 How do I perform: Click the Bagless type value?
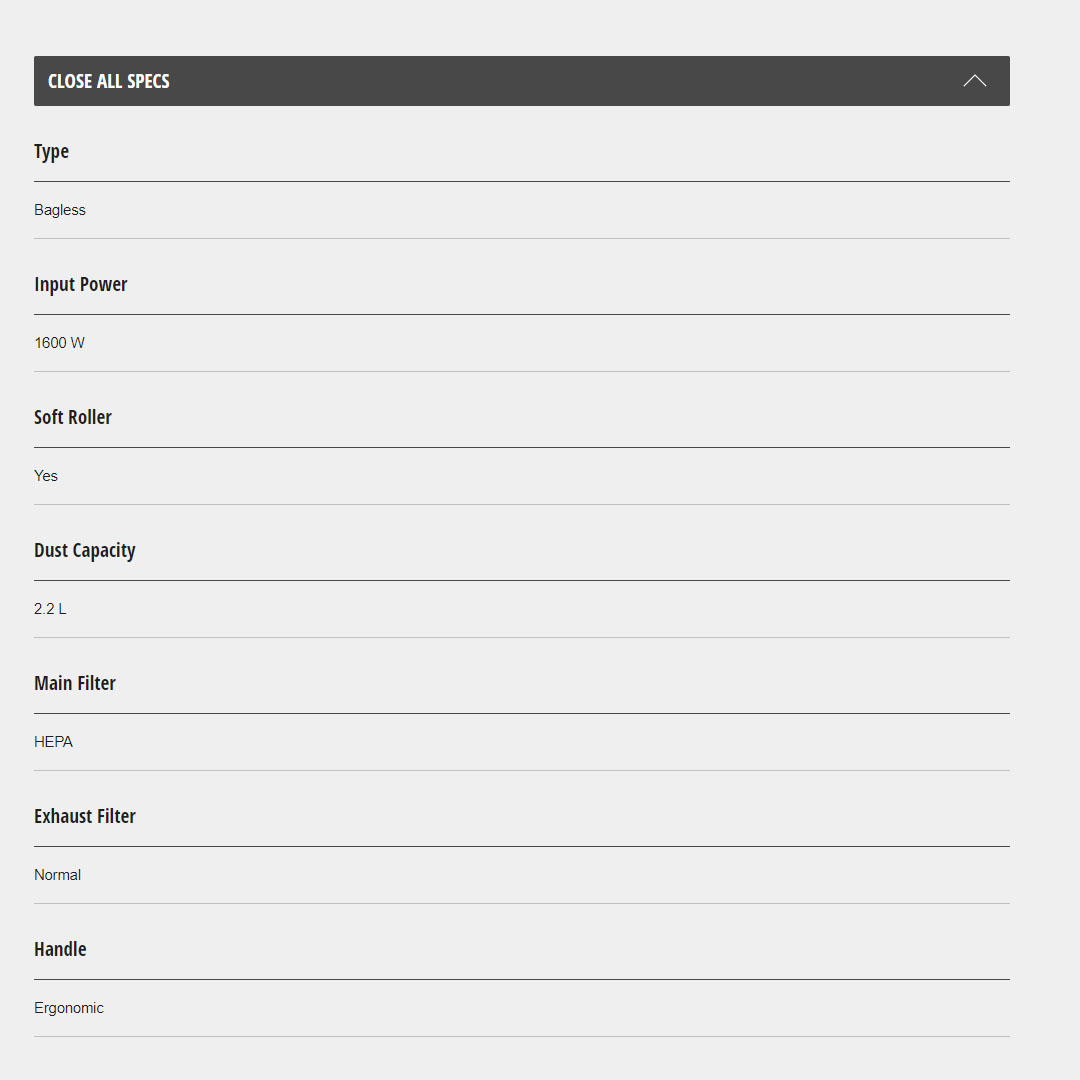tap(60, 210)
